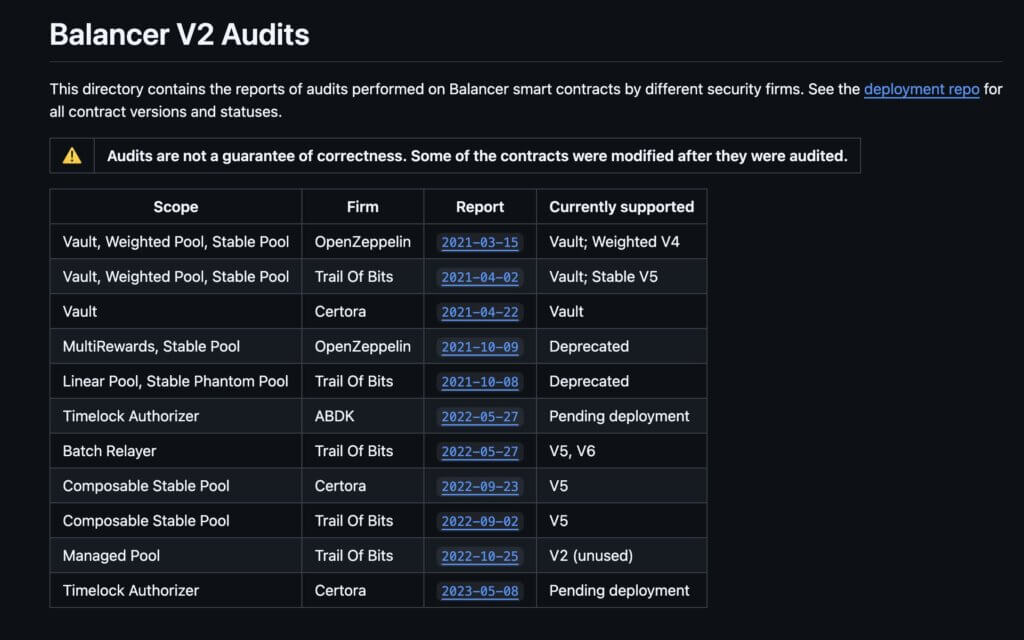Open the 2022-10-25 Managed Pool audit

(x=479, y=555)
